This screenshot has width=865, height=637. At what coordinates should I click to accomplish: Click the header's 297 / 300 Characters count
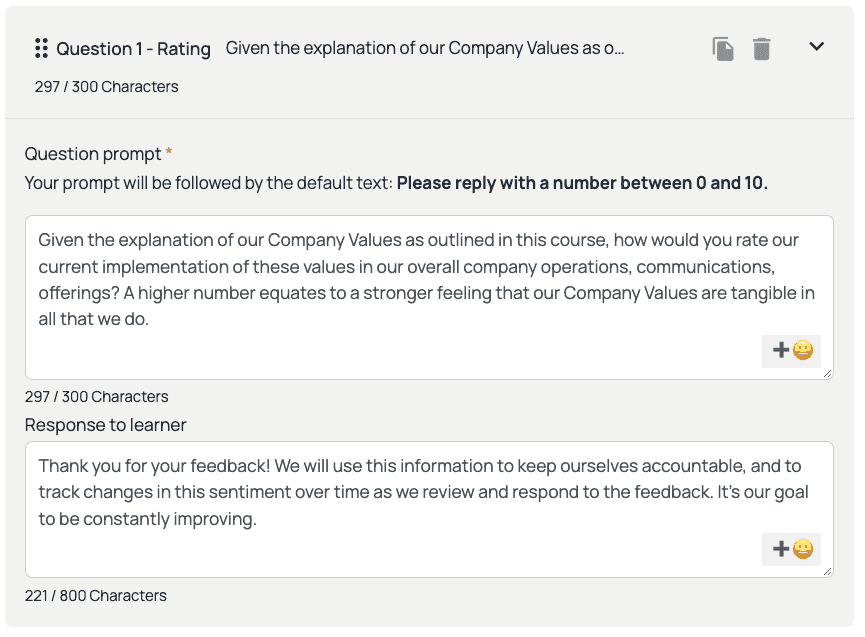click(106, 87)
